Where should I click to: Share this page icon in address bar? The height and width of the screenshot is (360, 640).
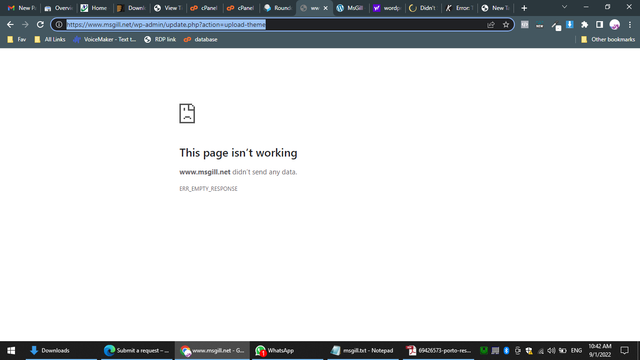[x=491, y=24]
